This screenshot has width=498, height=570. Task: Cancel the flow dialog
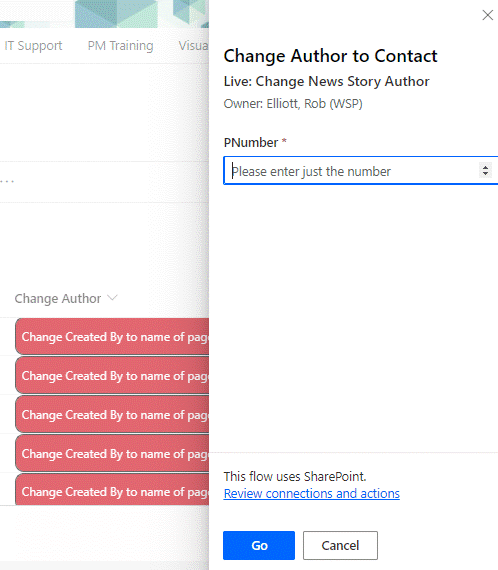coord(340,545)
